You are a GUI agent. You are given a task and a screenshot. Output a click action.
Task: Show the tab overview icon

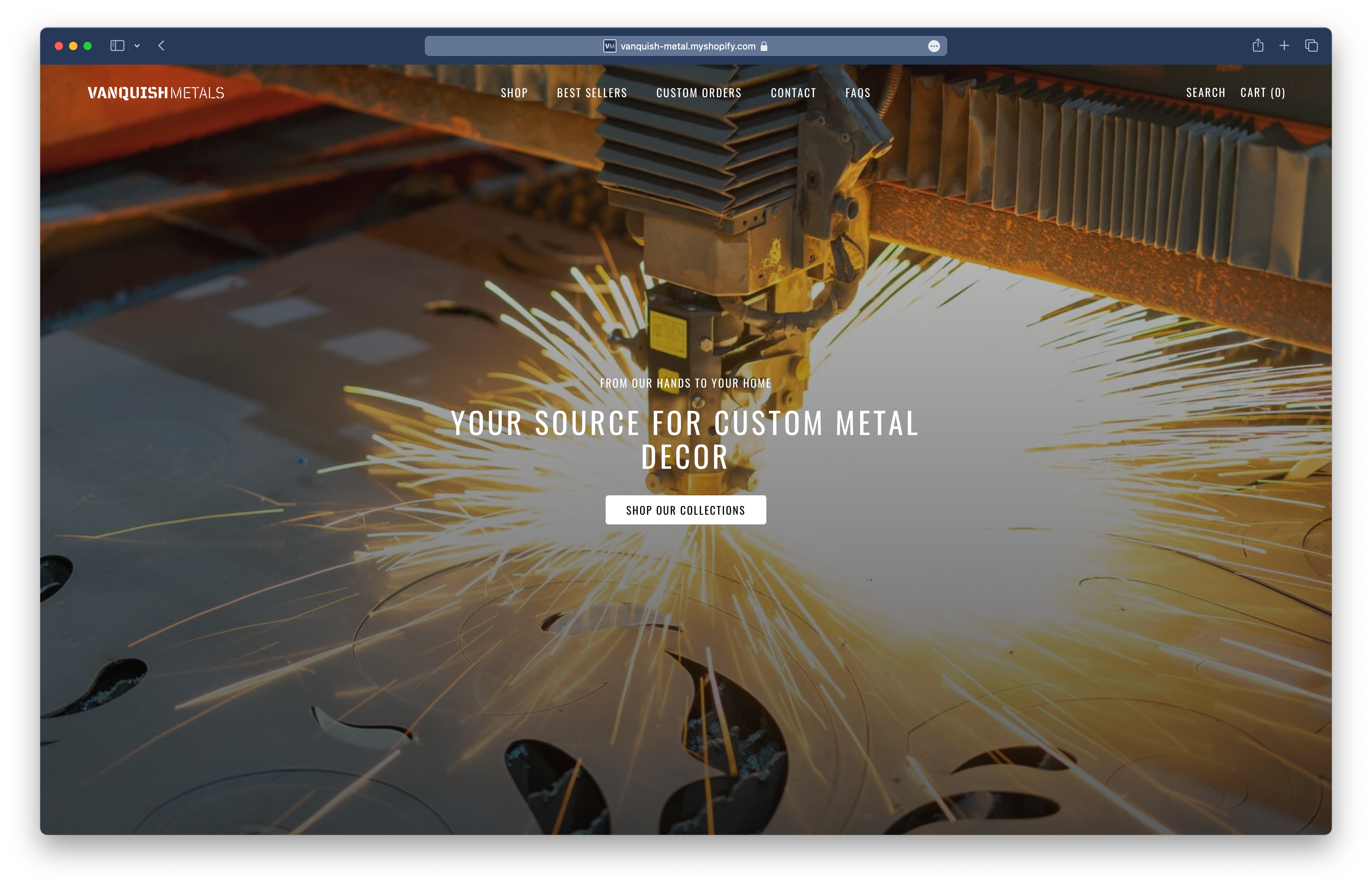pos(1311,46)
